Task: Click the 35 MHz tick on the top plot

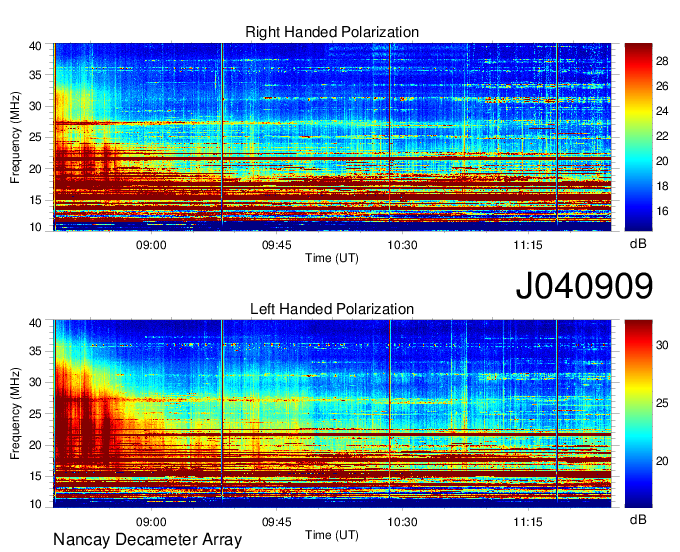Action: coord(36,75)
